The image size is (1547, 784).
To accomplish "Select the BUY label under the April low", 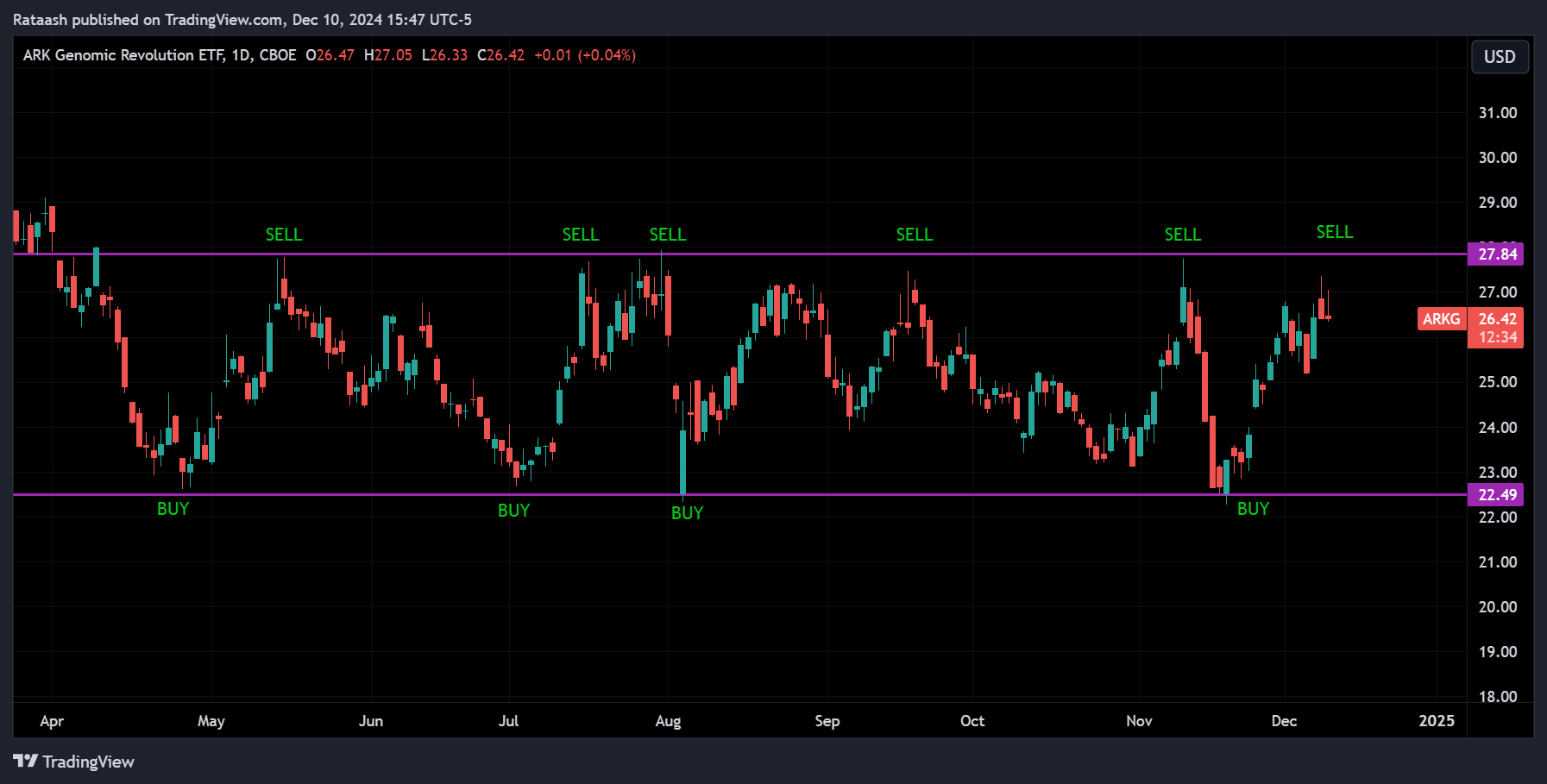I will coord(173,509).
